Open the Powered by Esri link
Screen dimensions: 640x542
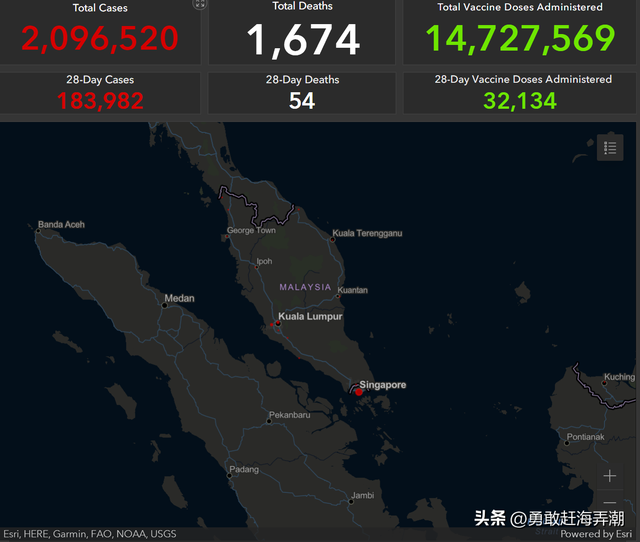coord(596,534)
